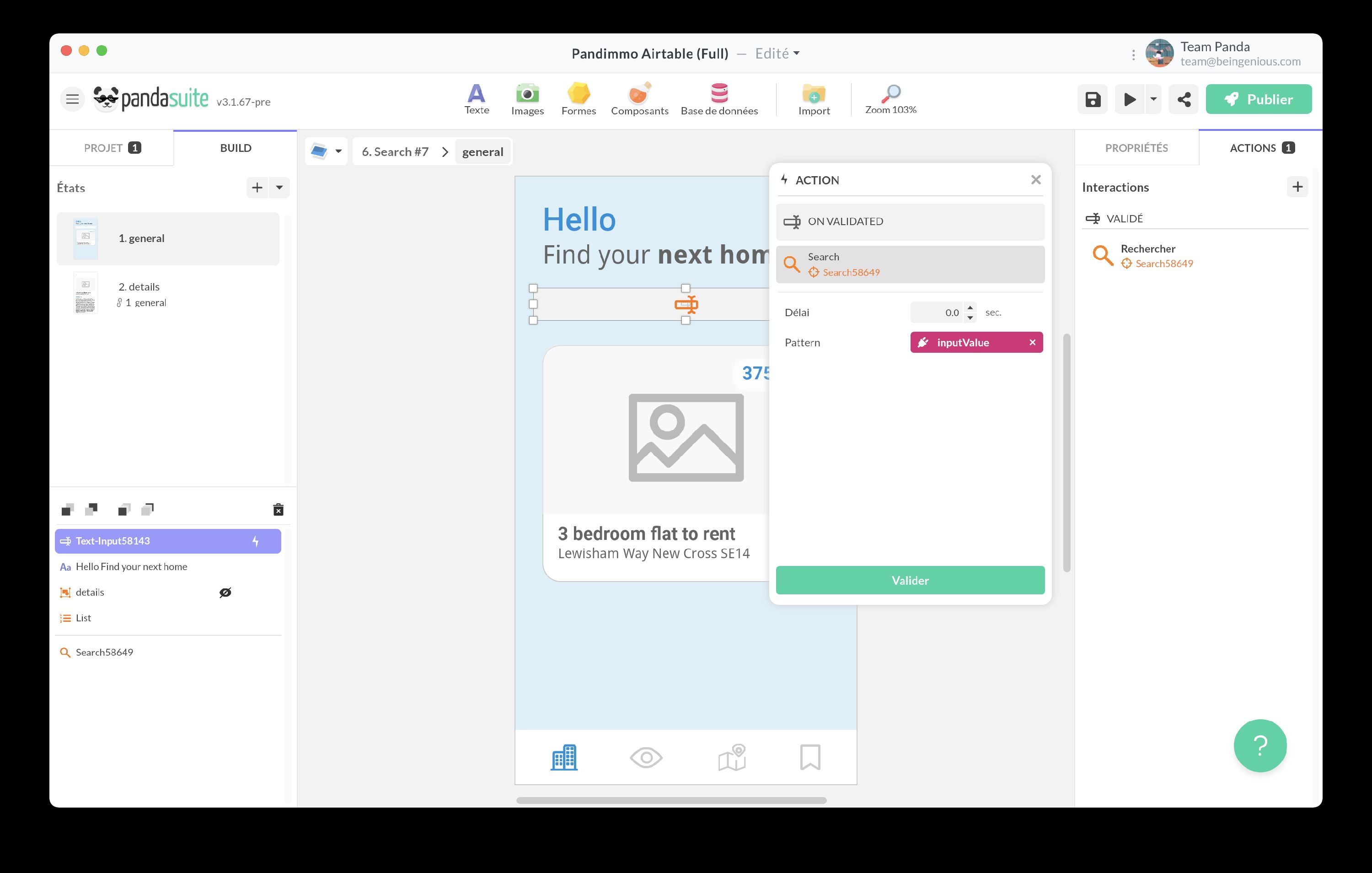The width and height of the screenshot is (1372, 873).
Task: Click the save project icon
Action: point(1092,99)
